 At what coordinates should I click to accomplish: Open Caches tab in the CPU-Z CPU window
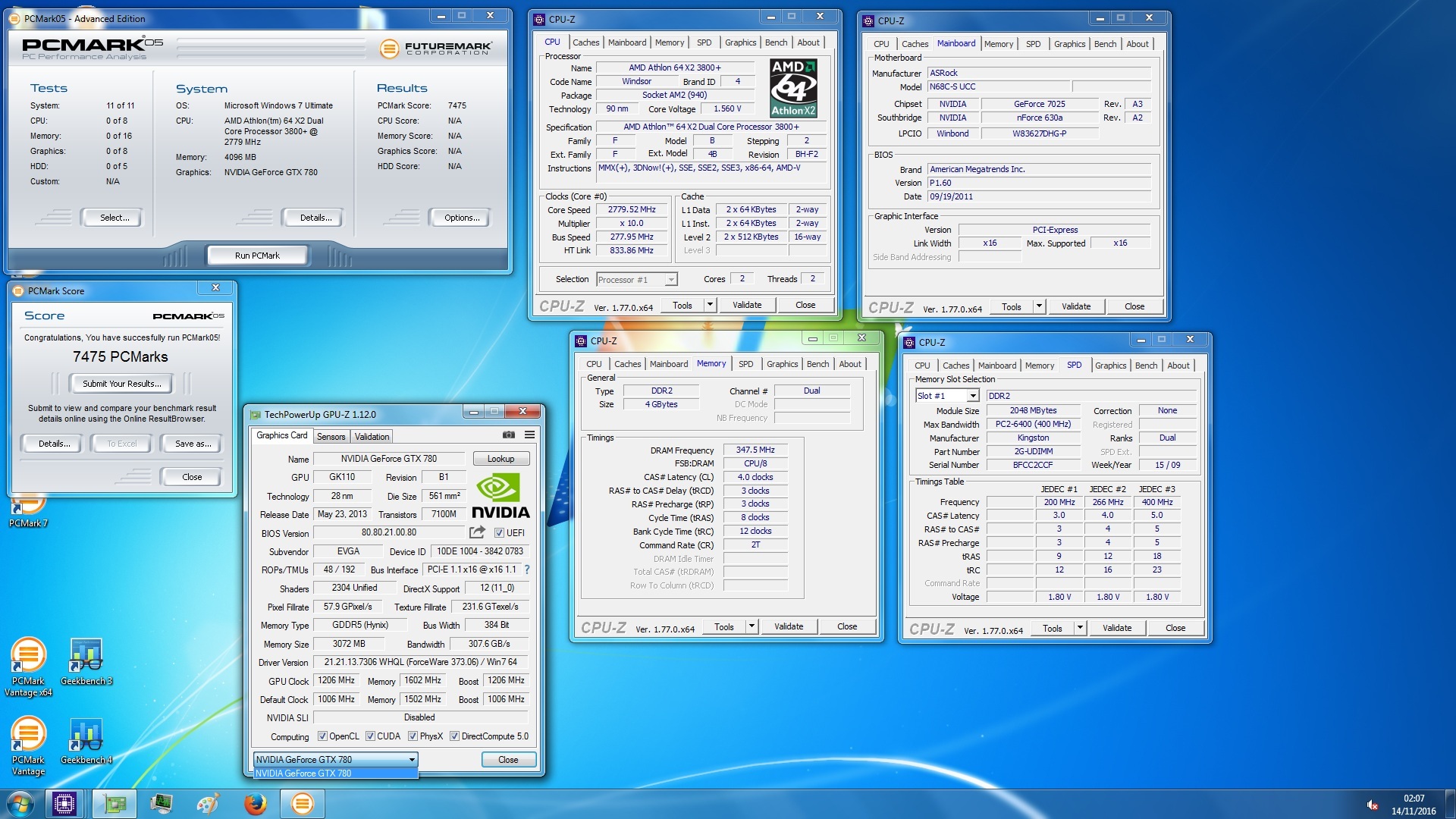pyautogui.click(x=585, y=42)
